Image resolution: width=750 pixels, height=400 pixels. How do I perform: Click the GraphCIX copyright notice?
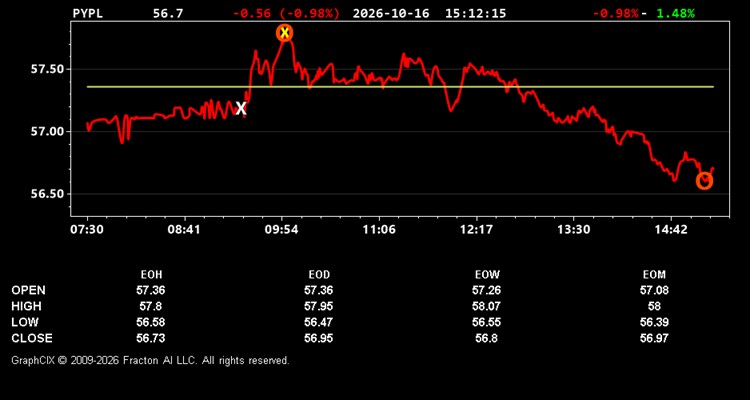tap(150, 360)
